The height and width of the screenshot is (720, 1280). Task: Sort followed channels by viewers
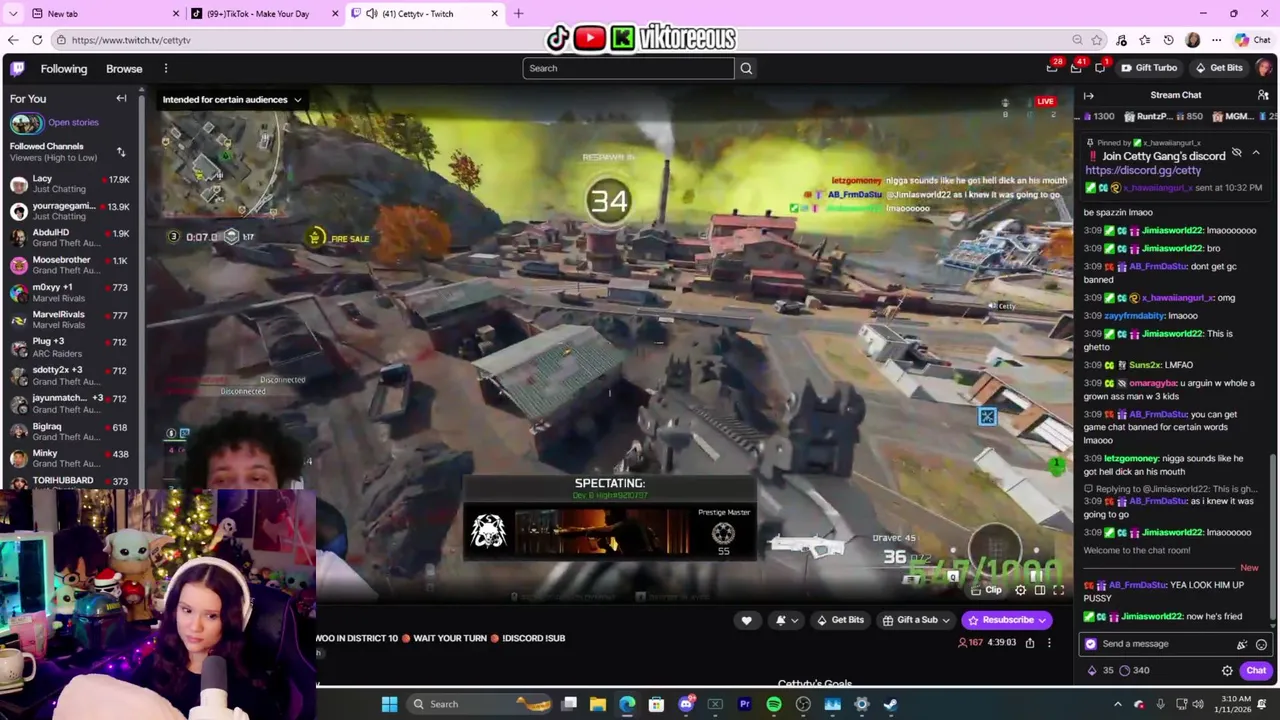121,152
